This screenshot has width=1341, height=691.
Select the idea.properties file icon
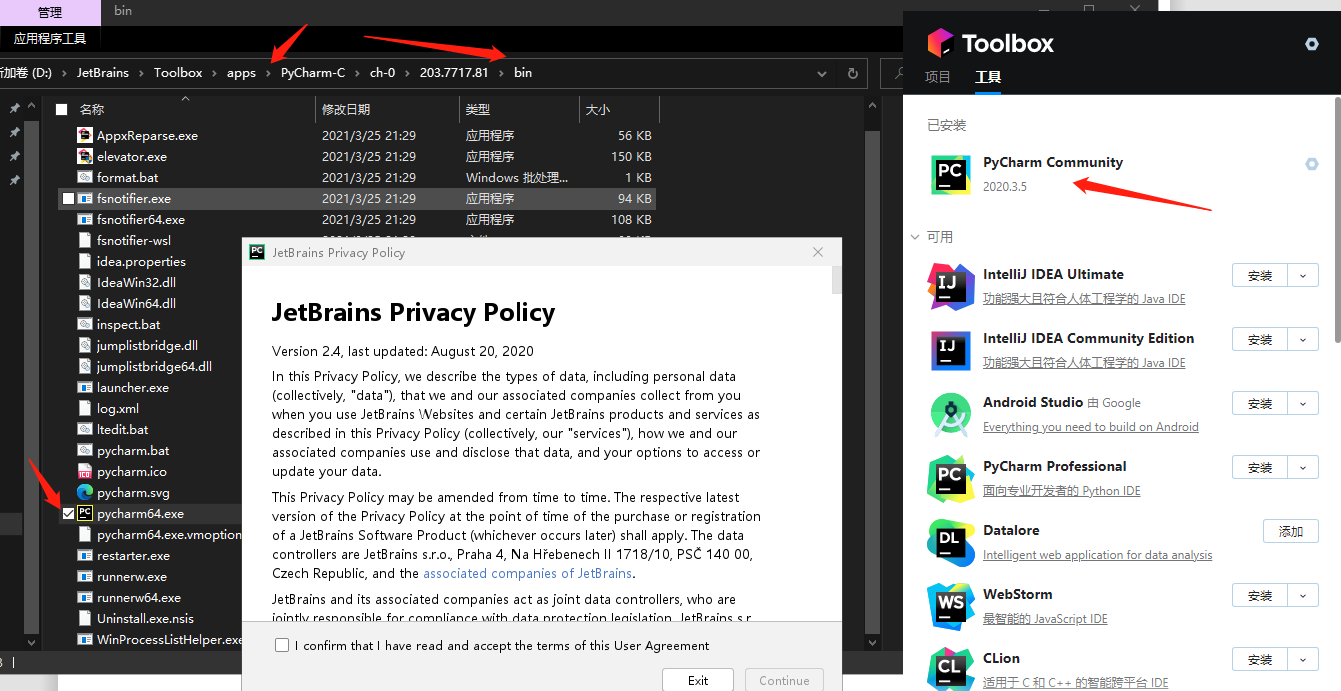point(85,261)
